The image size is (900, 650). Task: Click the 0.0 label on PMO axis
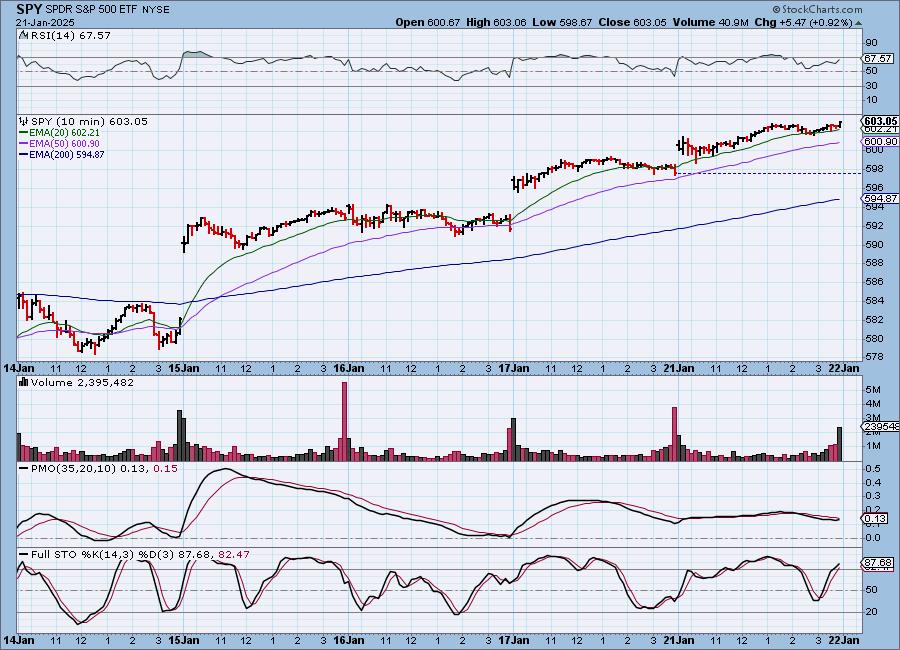click(x=873, y=538)
